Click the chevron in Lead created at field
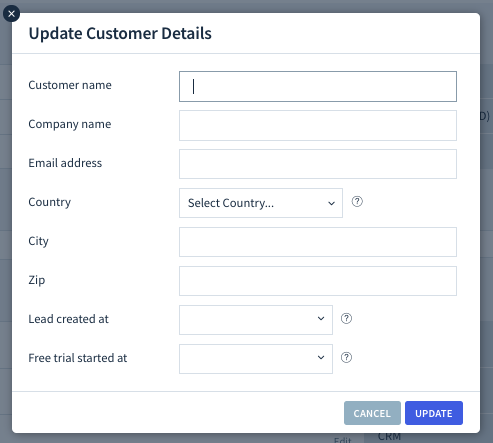 click(321, 319)
